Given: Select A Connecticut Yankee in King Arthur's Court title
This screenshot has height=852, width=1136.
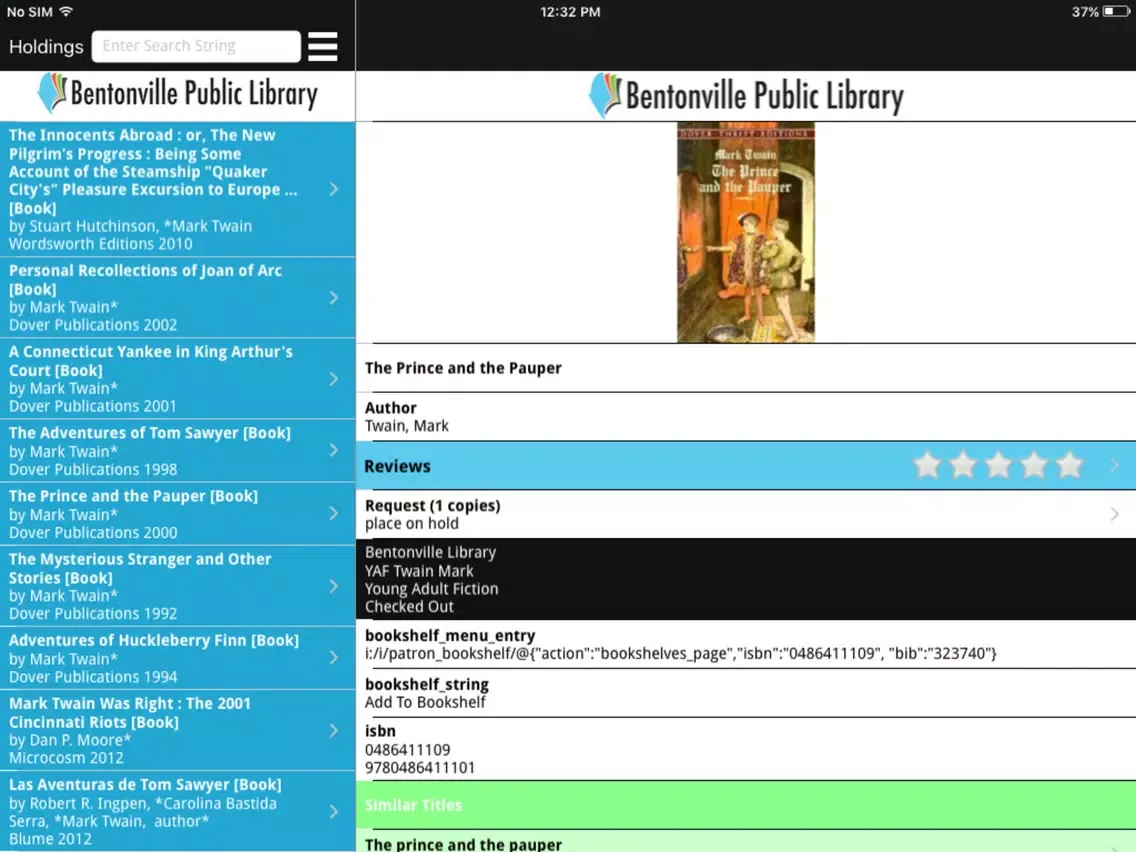Looking at the screenshot, I should coord(151,361).
